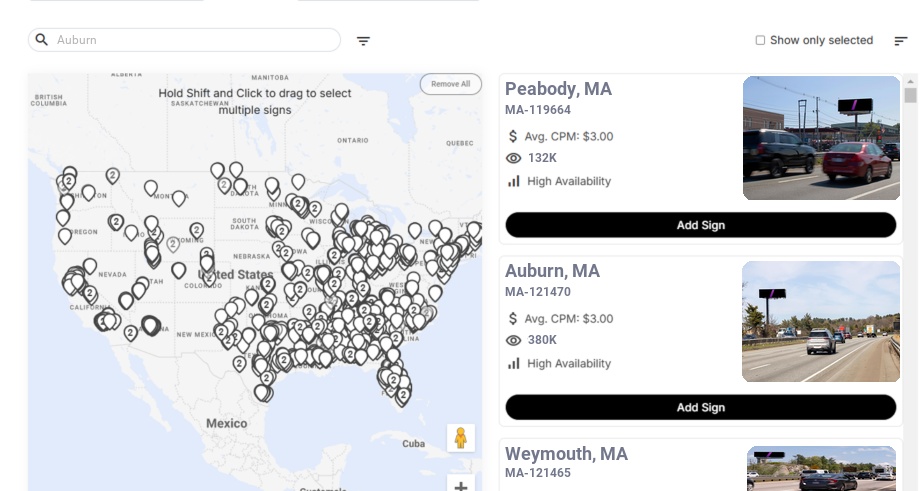Screen dimensions: 920x491
Task: Open the filter options icon beside search
Action: (x=363, y=41)
